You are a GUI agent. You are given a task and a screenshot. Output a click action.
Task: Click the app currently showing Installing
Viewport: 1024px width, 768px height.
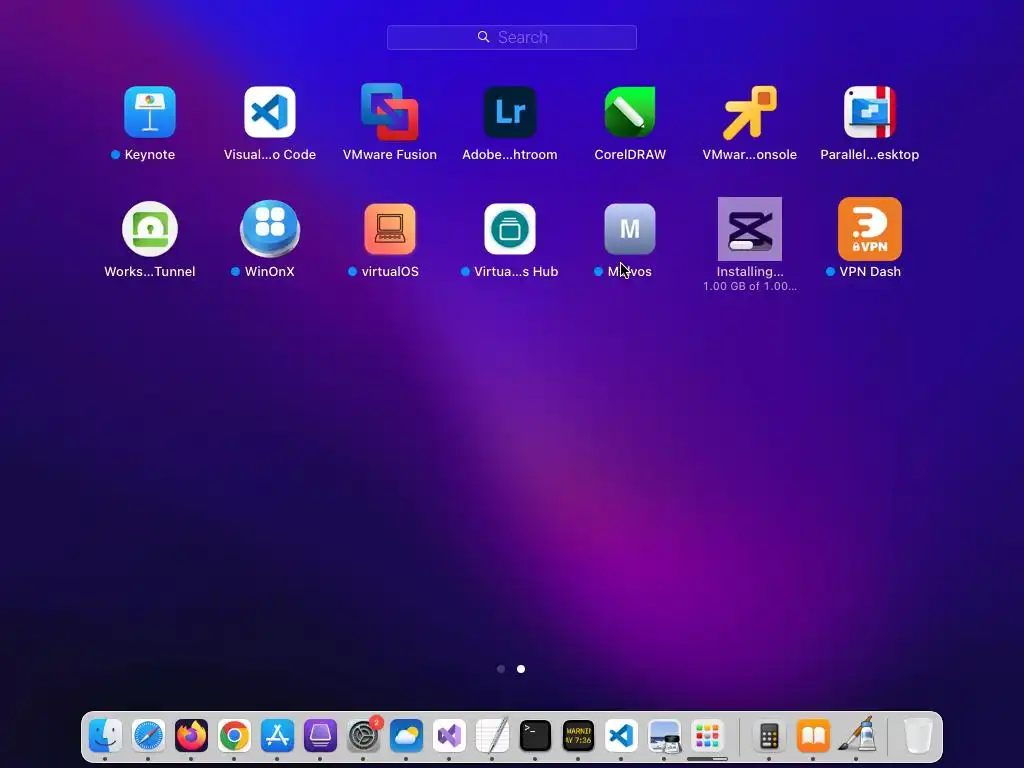pos(750,229)
